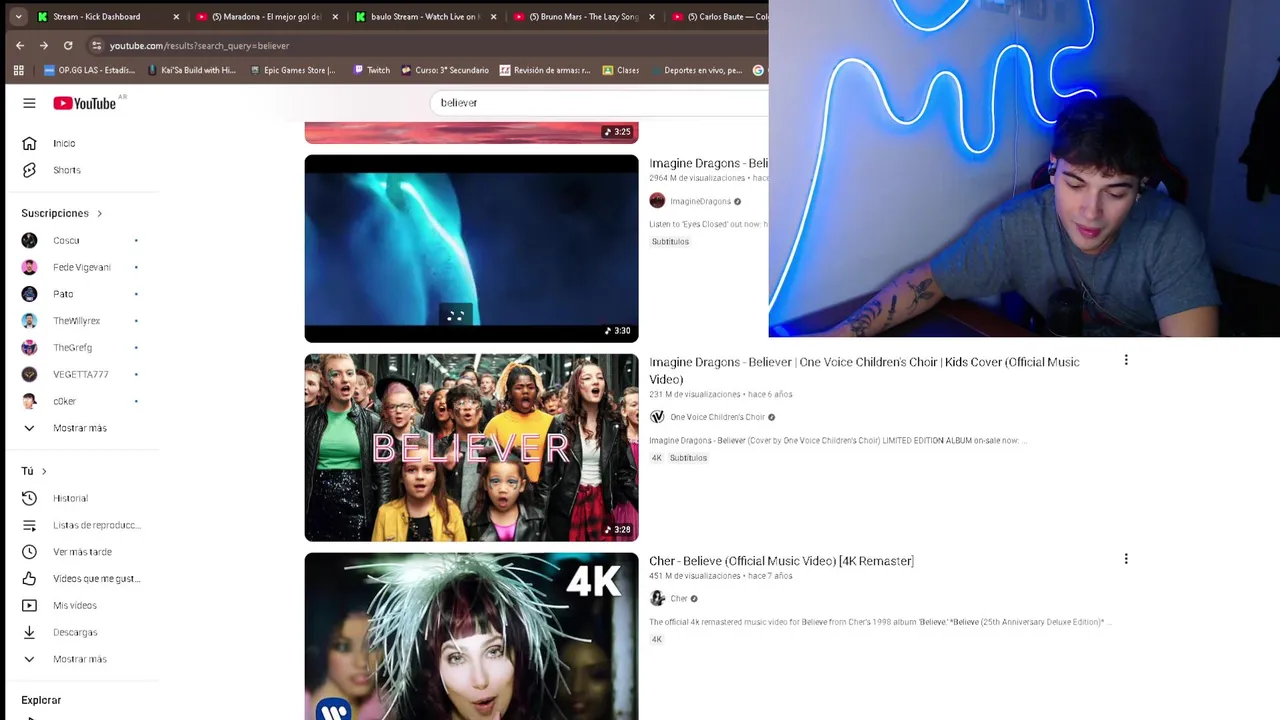
Task: Open Epic Games Store bookmark
Action: click(293, 70)
